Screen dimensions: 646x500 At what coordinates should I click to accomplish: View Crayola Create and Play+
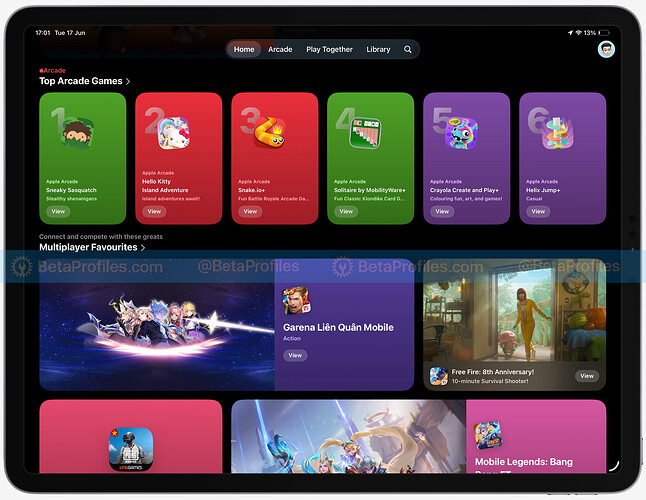(442, 211)
